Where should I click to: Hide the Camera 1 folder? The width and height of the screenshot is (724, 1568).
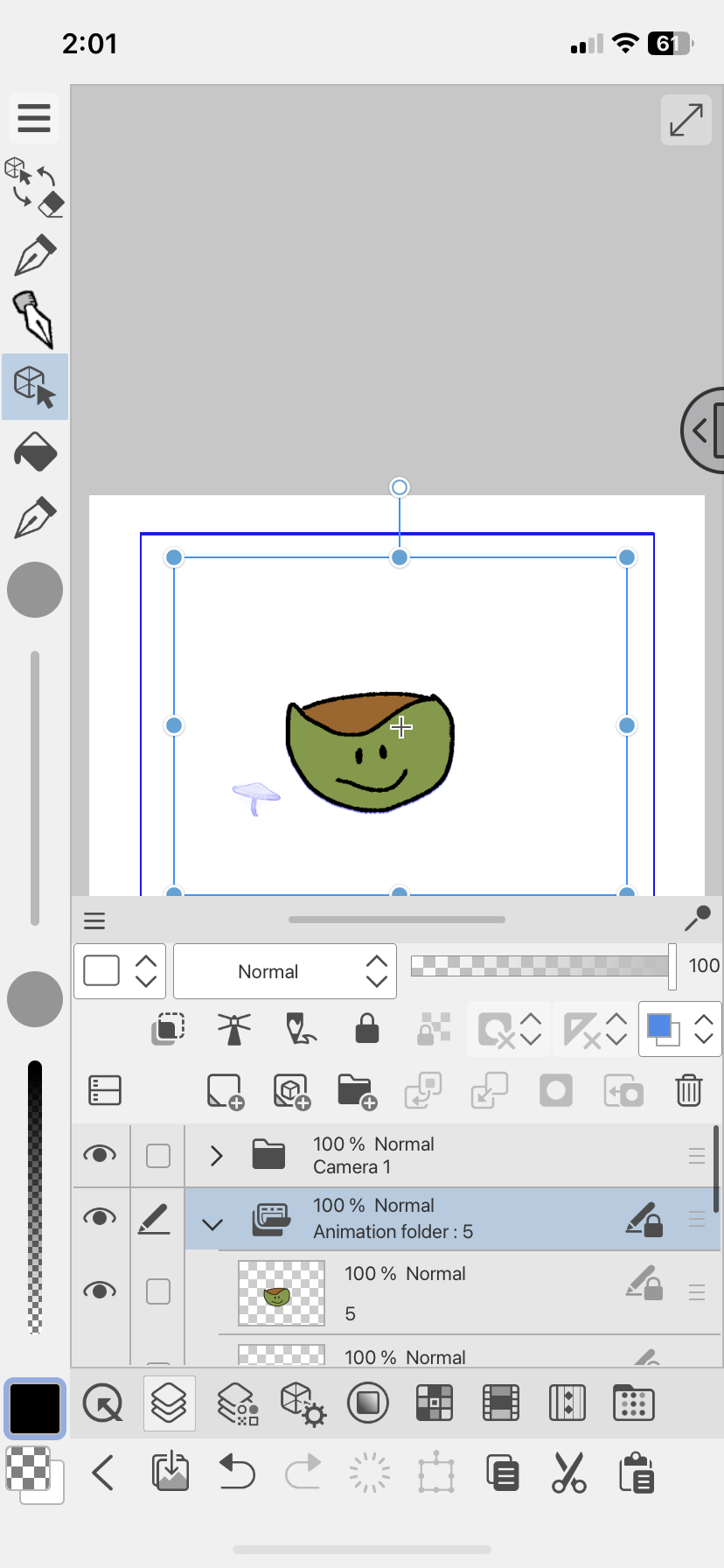(x=100, y=1155)
